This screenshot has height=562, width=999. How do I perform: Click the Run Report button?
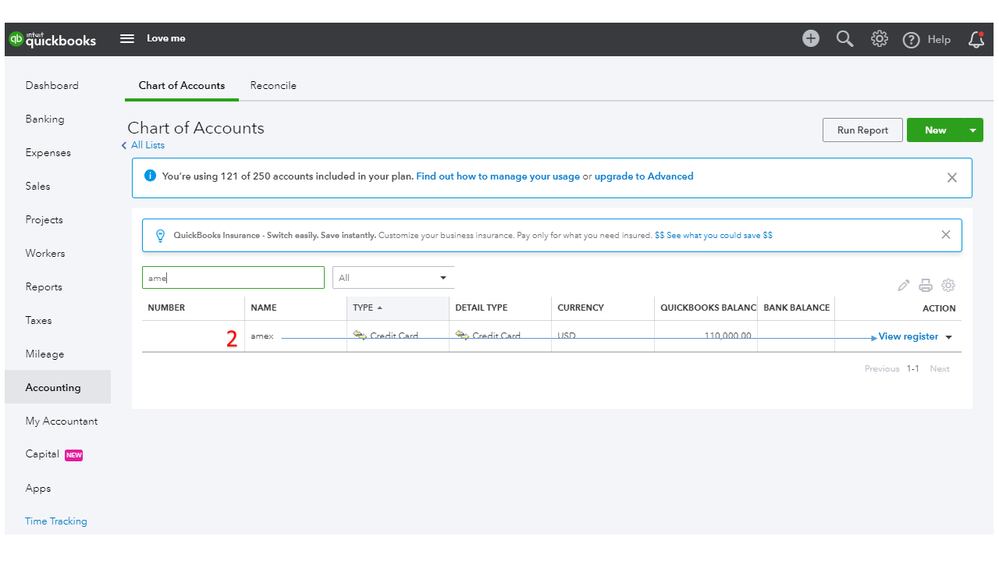[862, 130]
